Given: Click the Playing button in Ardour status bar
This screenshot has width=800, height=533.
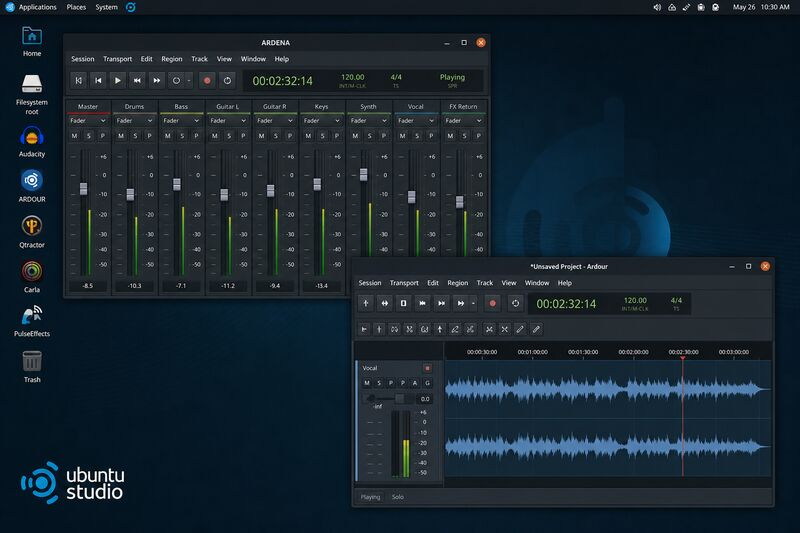Looking at the screenshot, I should pyautogui.click(x=370, y=497).
